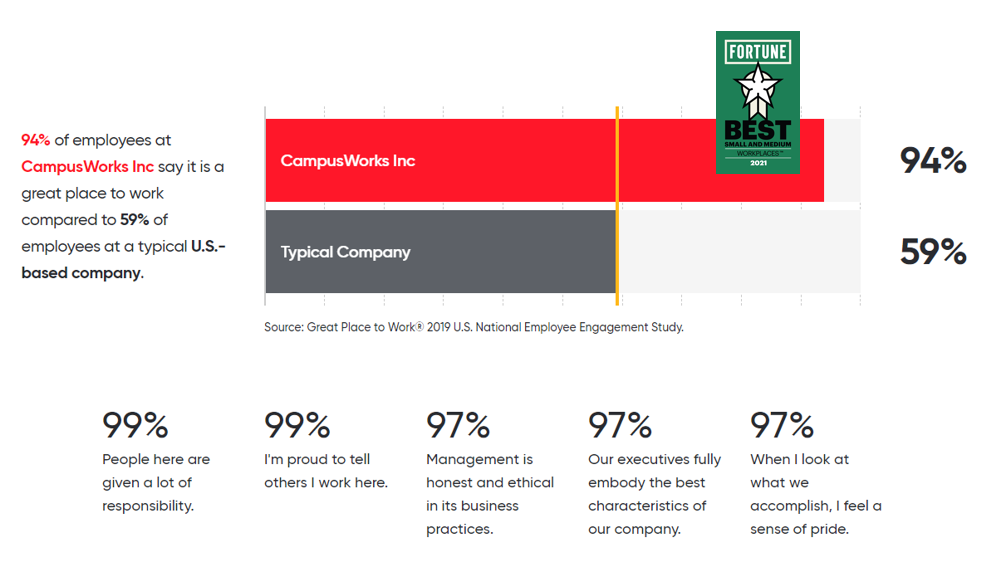Click the red 94% text in the paragraph

[35, 140]
